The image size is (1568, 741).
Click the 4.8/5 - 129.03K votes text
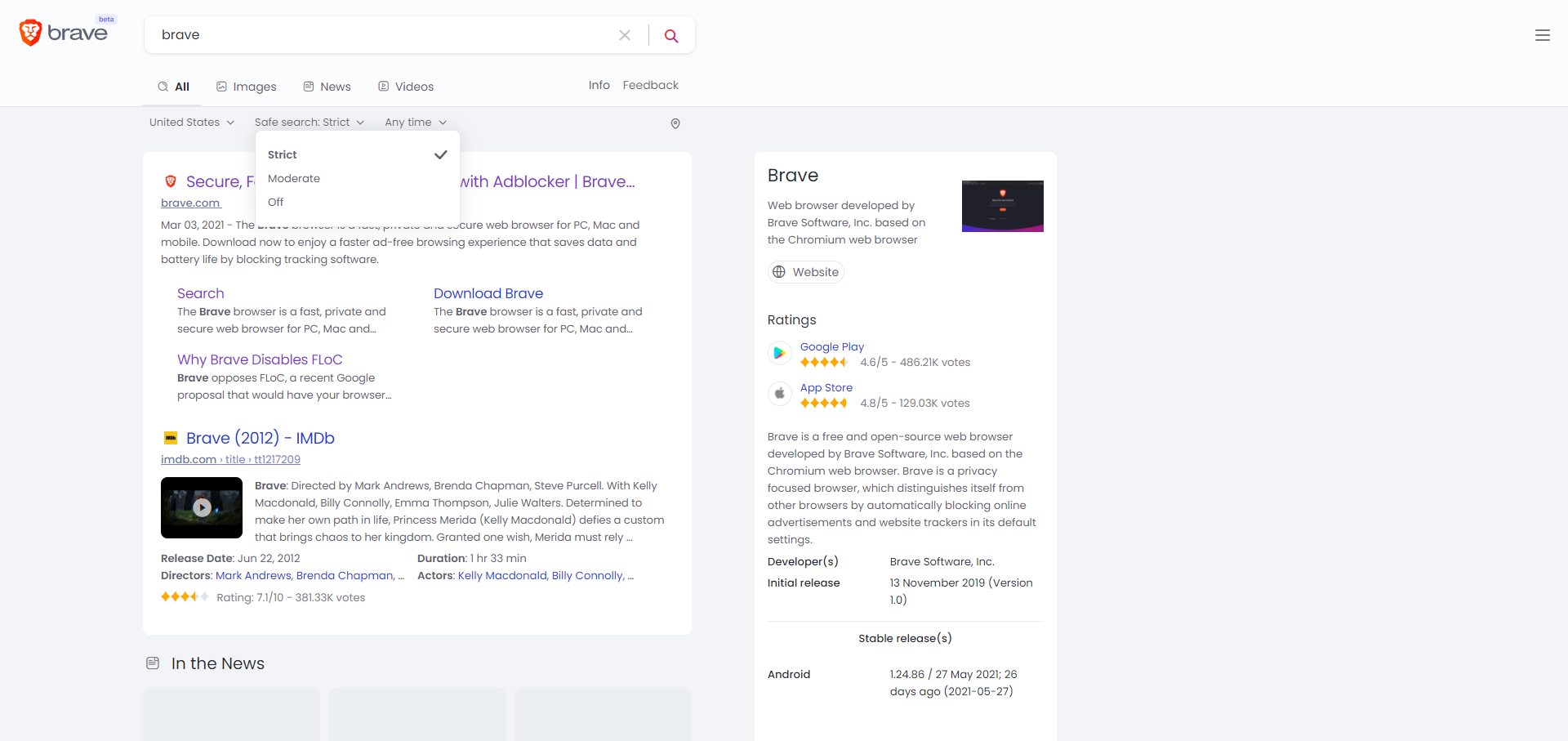tap(915, 403)
